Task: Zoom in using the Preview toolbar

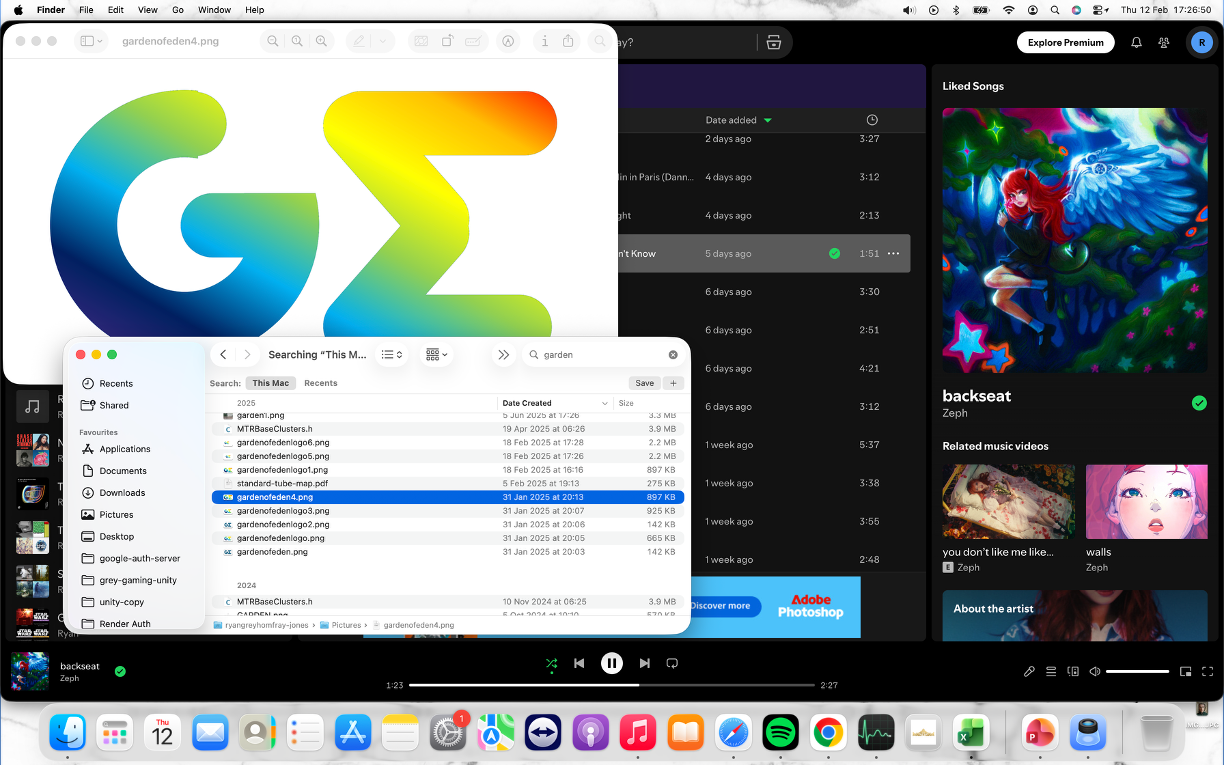Action: 321,41
